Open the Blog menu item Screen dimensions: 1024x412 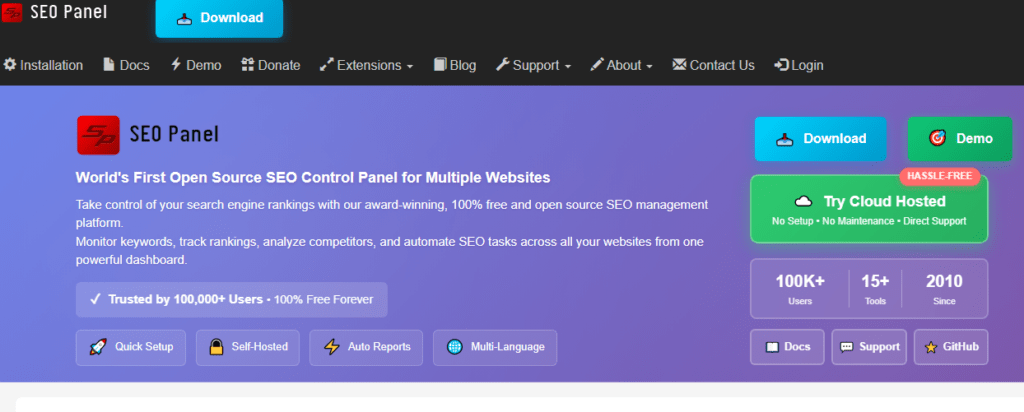(455, 65)
